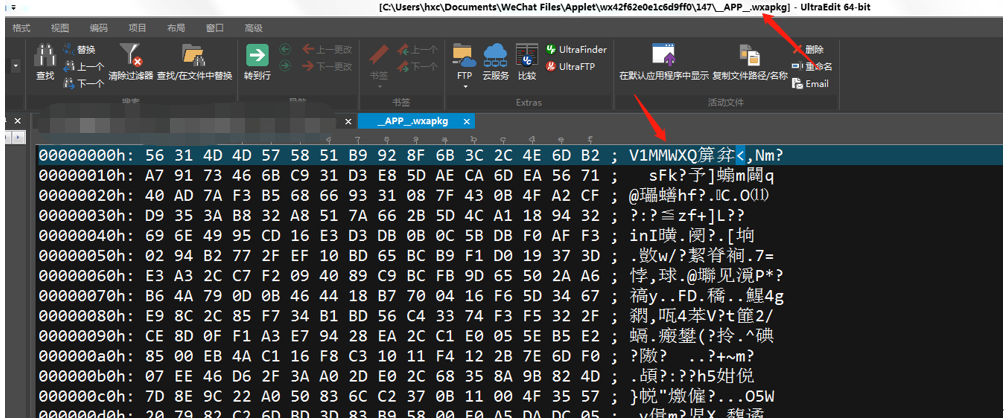Viewport: 1004px width, 419px height.
Task: Delete active file with 删除
Action: point(808,49)
